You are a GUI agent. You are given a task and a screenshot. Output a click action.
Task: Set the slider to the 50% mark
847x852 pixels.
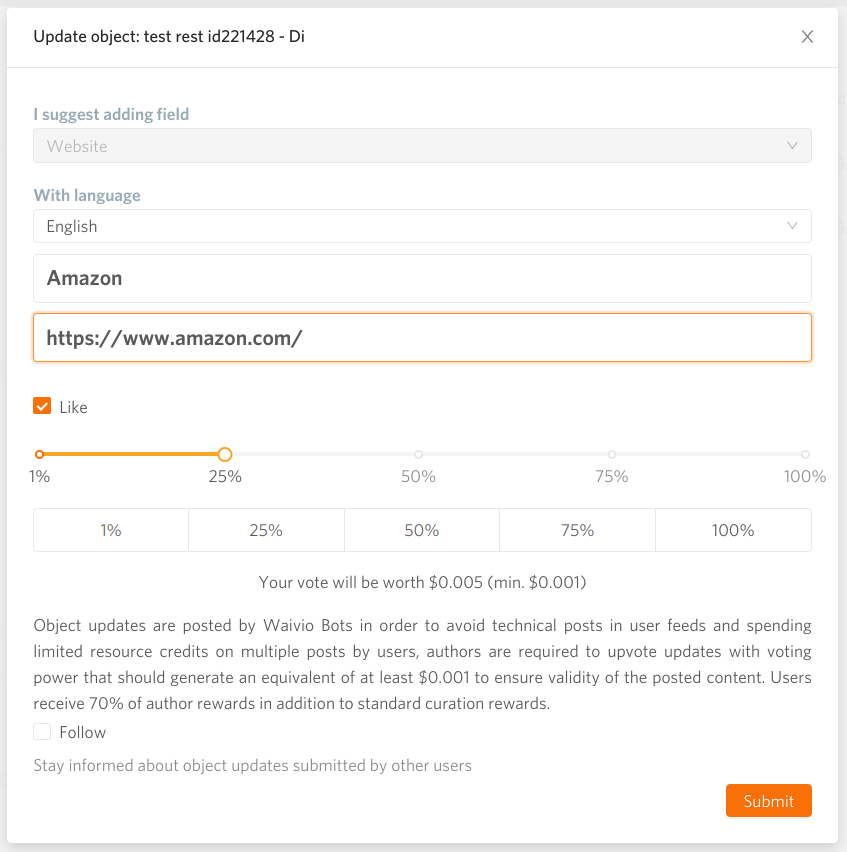point(418,454)
